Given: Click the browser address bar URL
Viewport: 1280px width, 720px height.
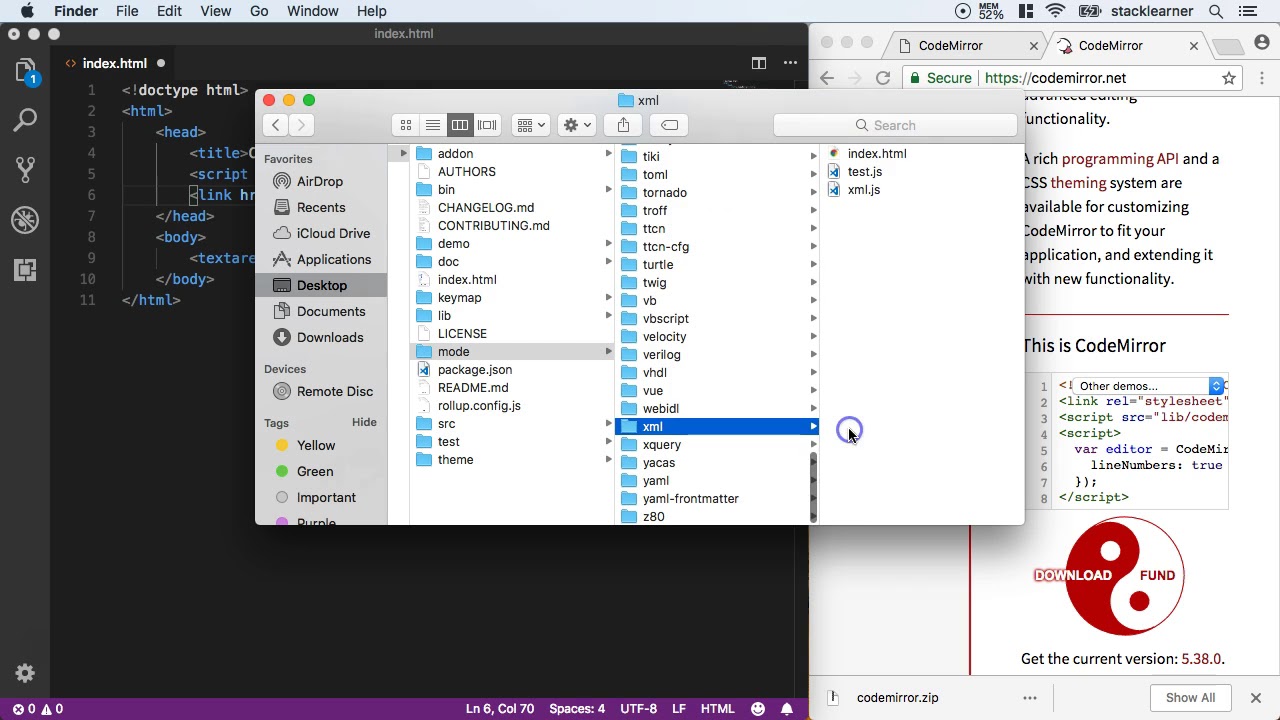Looking at the screenshot, I should (1055, 78).
